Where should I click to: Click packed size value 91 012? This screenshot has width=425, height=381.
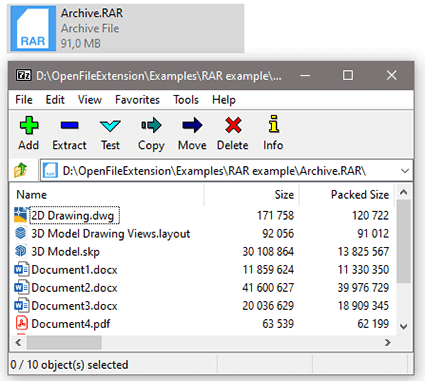point(373,234)
